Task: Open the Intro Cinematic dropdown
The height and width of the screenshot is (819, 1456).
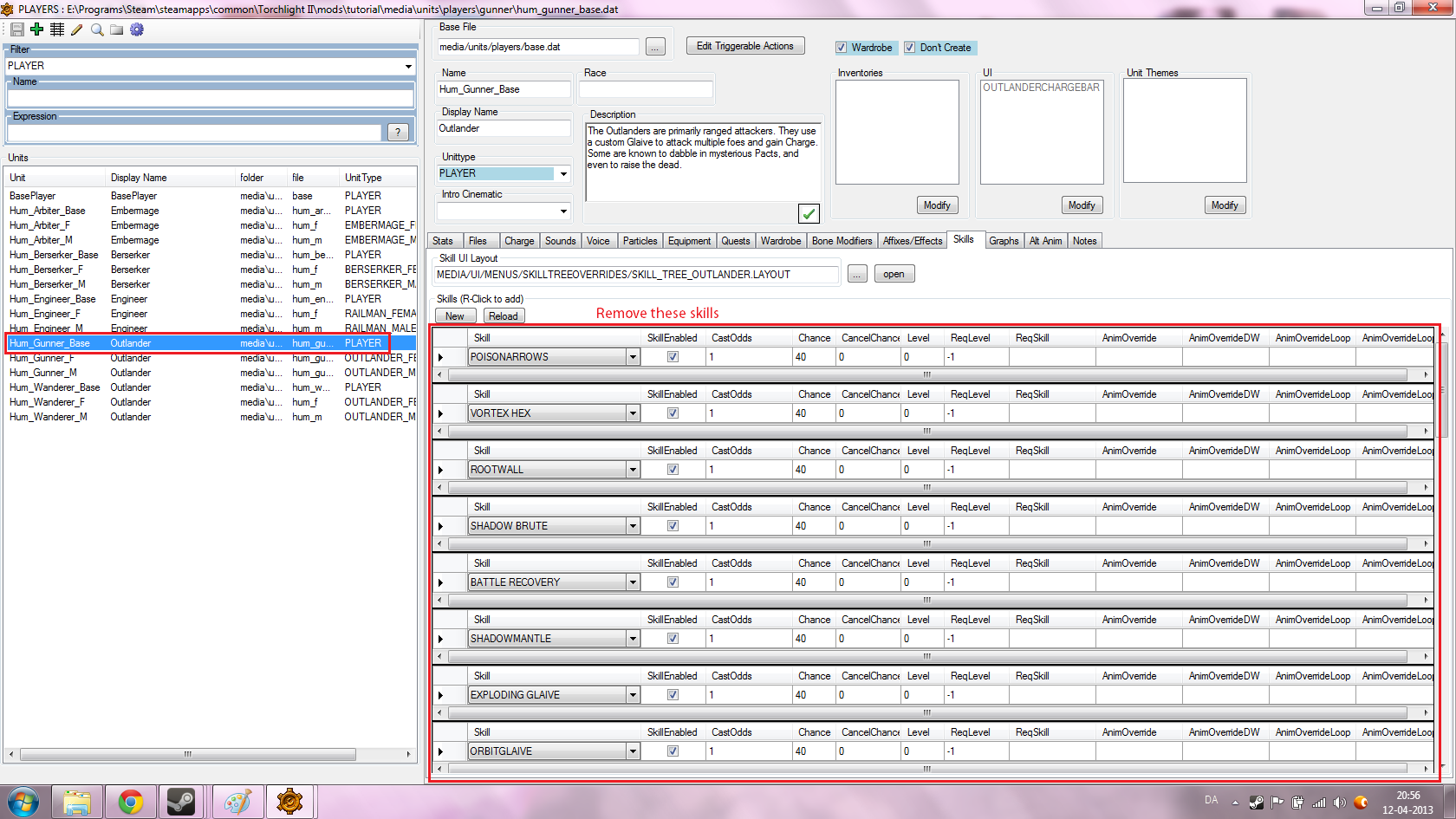Action: [x=563, y=211]
